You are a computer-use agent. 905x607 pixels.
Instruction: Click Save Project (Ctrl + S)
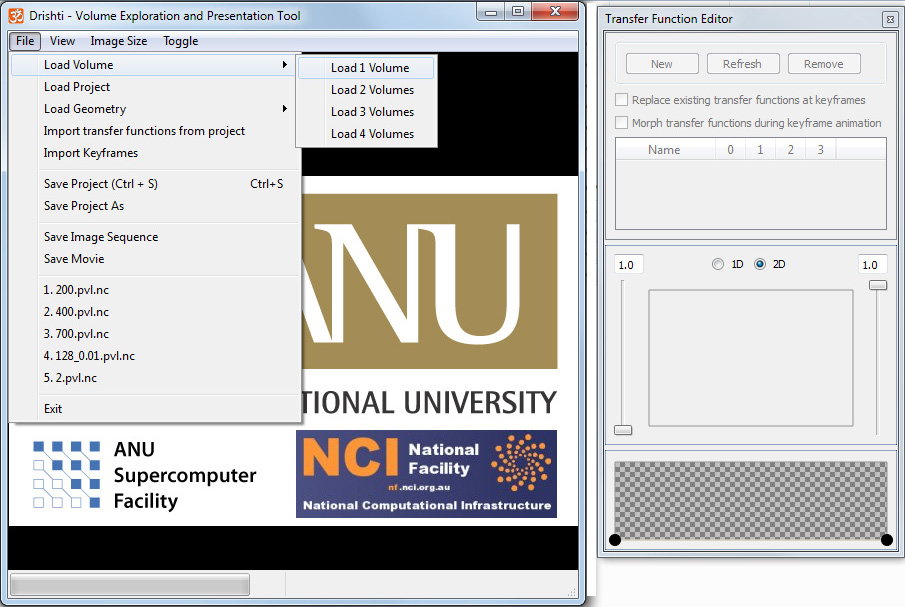click(154, 184)
